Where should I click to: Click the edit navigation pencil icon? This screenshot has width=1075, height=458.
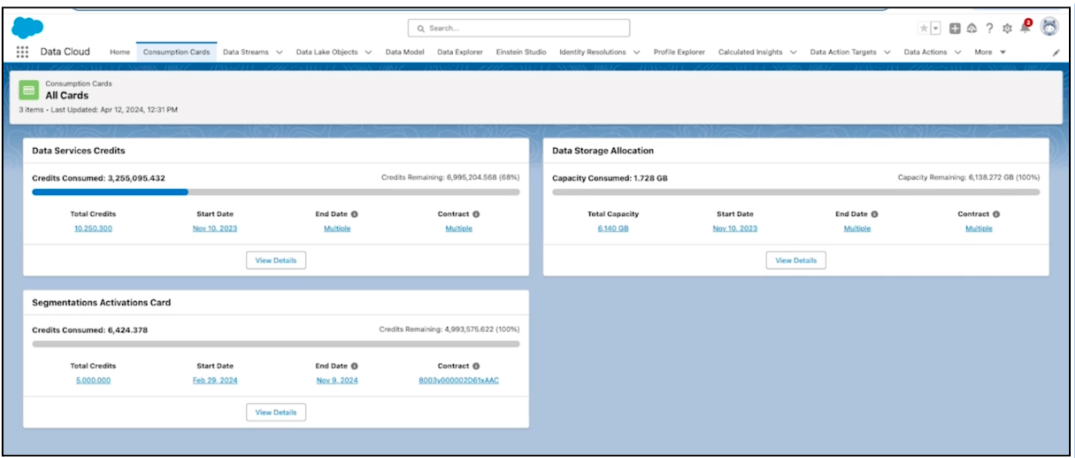point(1056,52)
